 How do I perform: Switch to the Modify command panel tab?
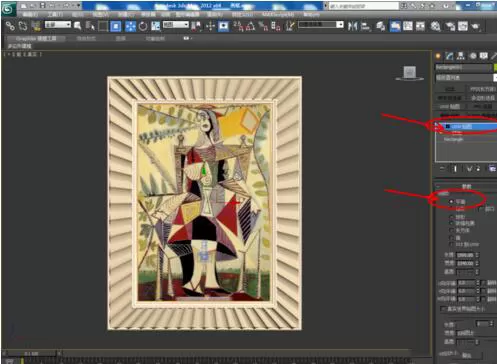pyautogui.click(x=449, y=56)
